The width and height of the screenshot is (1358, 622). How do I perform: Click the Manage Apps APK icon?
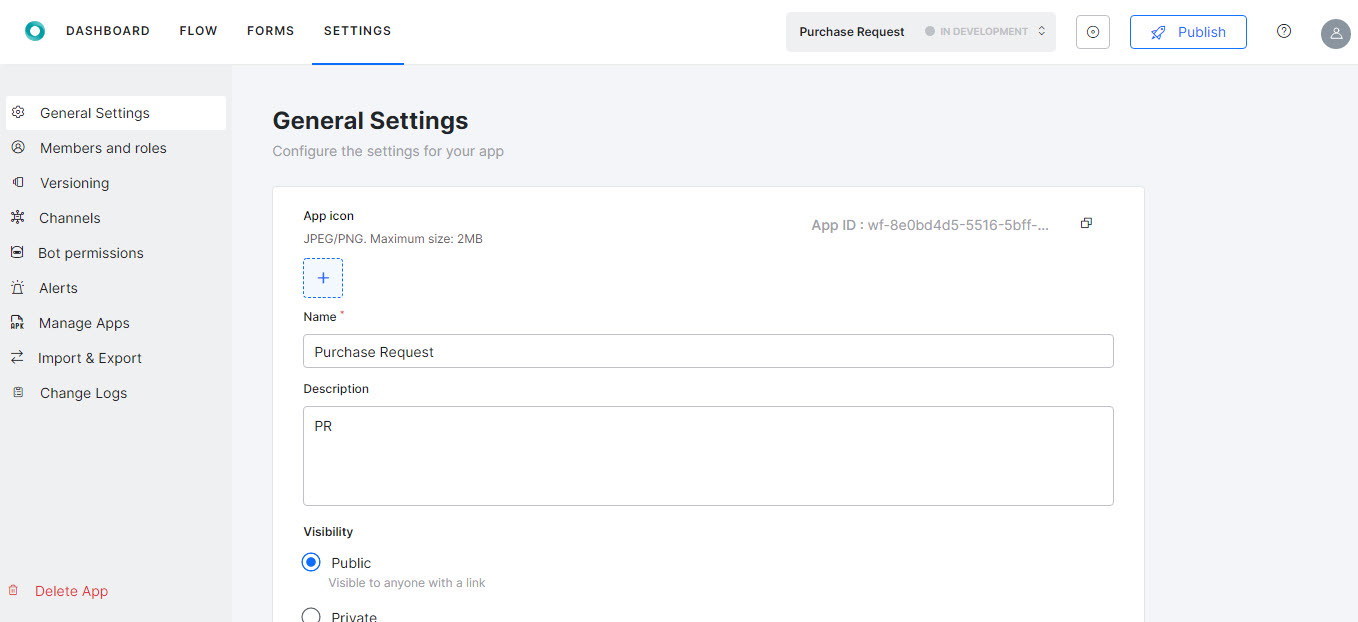(18, 322)
